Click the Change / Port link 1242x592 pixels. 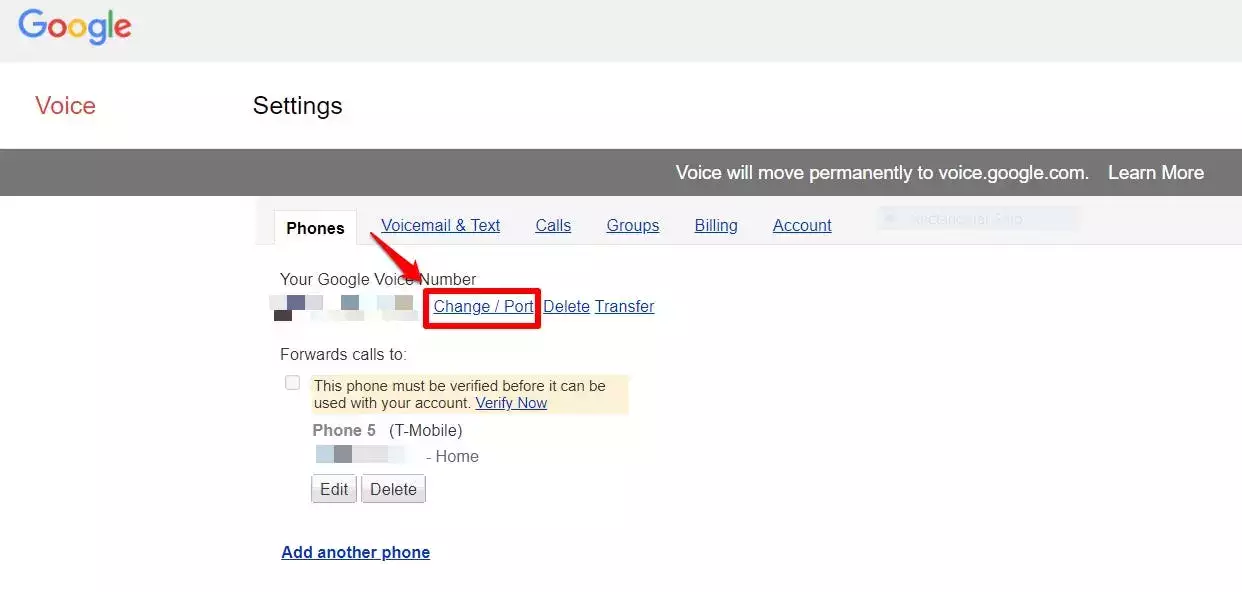coord(484,306)
